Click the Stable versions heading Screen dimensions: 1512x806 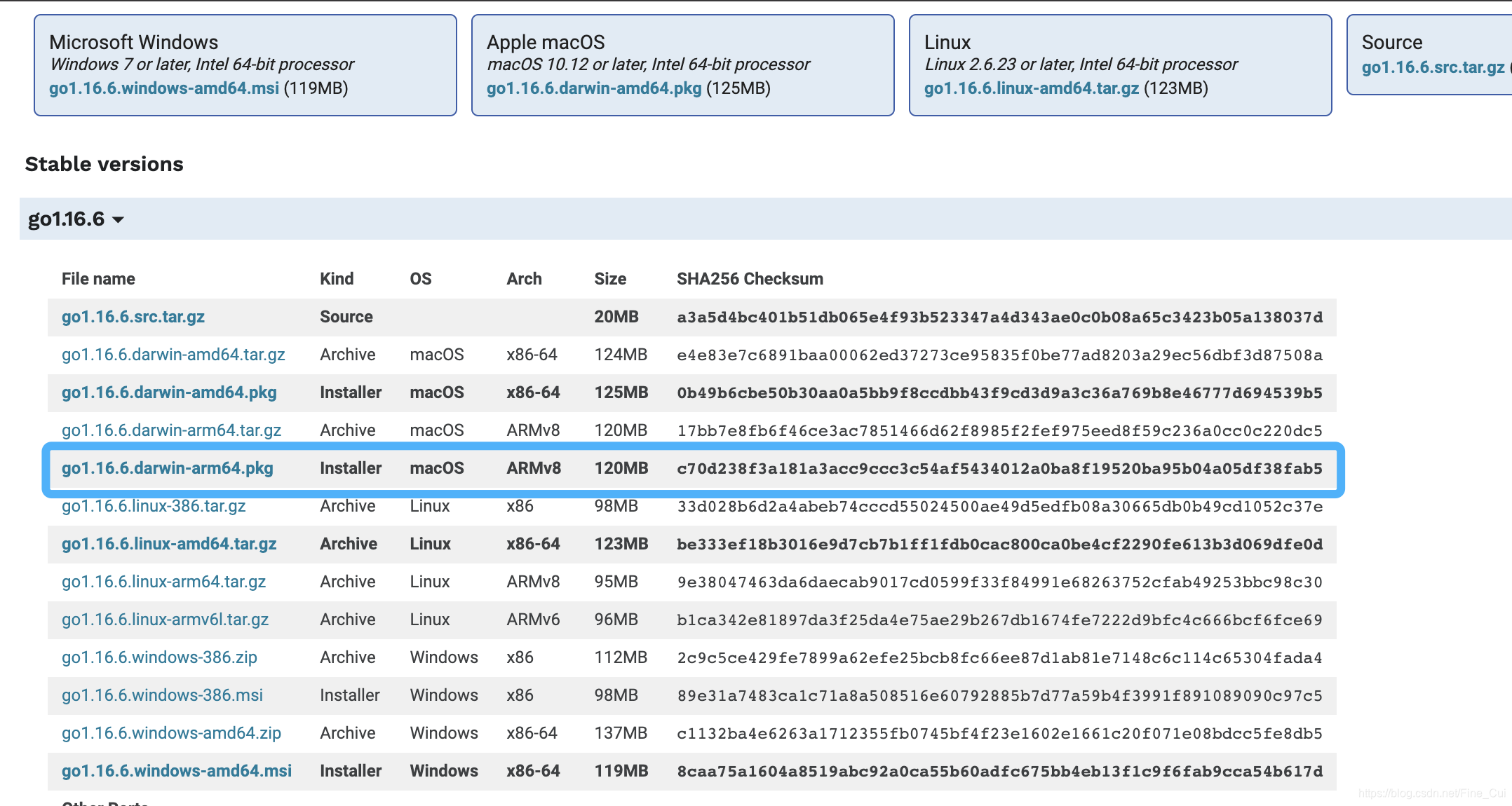104,164
